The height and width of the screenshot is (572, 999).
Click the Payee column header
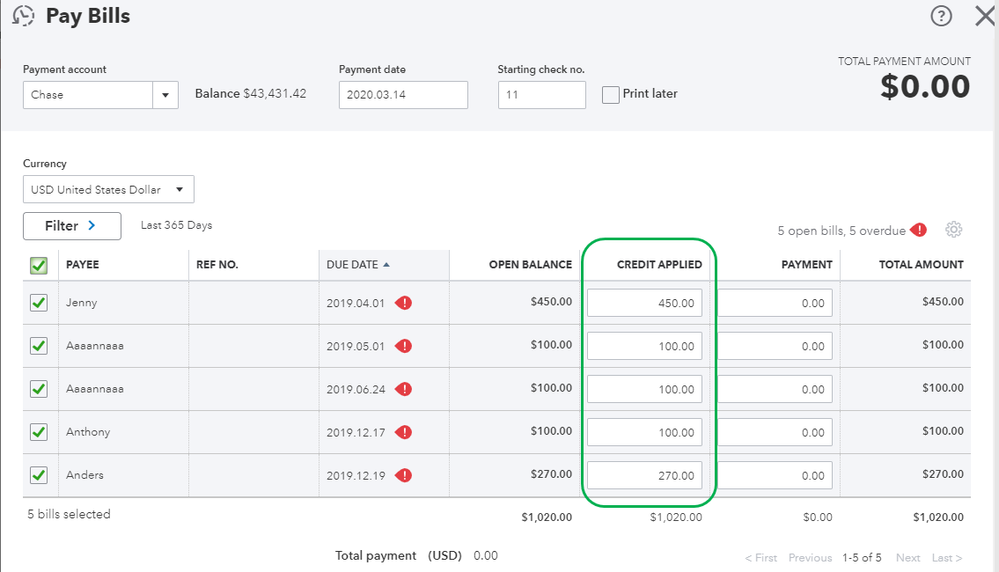83,265
